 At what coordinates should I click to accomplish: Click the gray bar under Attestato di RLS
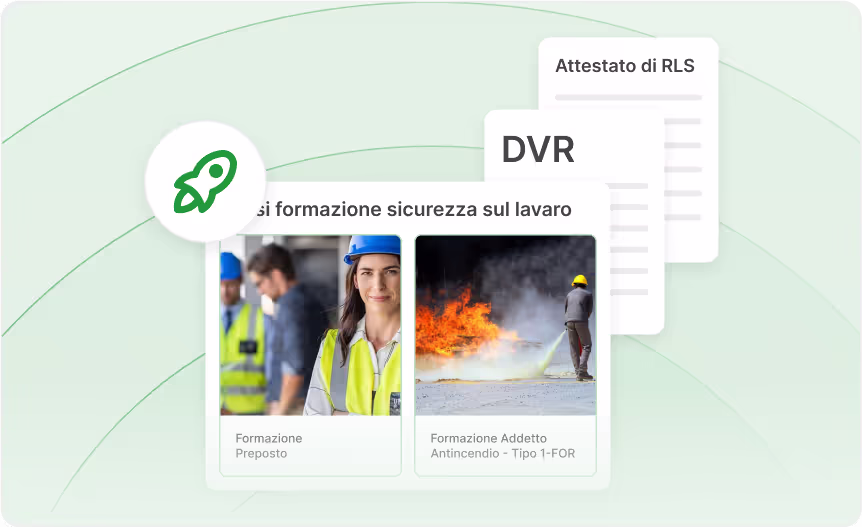(x=628, y=97)
